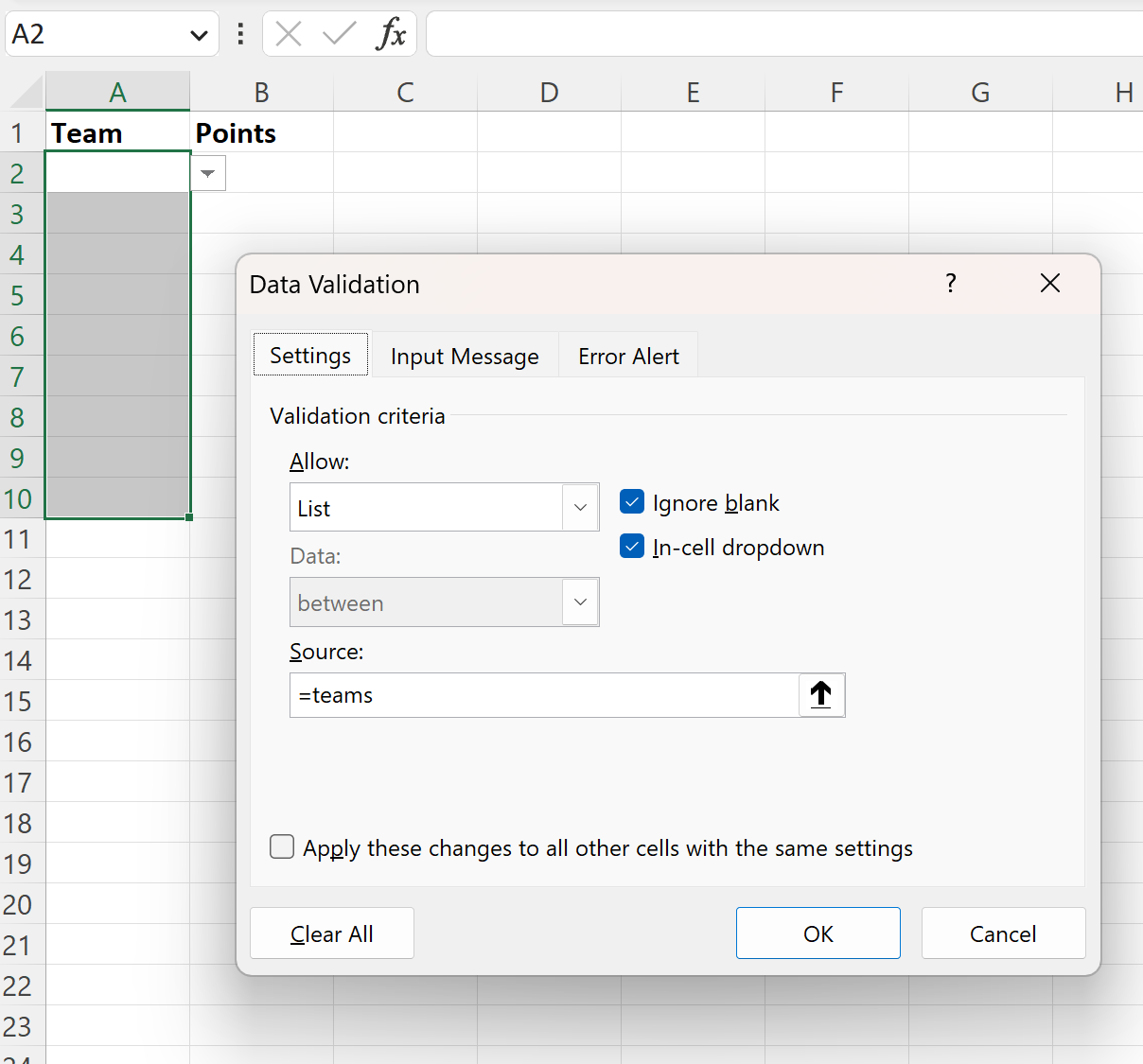The width and height of the screenshot is (1143, 1064).
Task: Click the collapse dialog arrow beside Source
Action: click(x=819, y=695)
